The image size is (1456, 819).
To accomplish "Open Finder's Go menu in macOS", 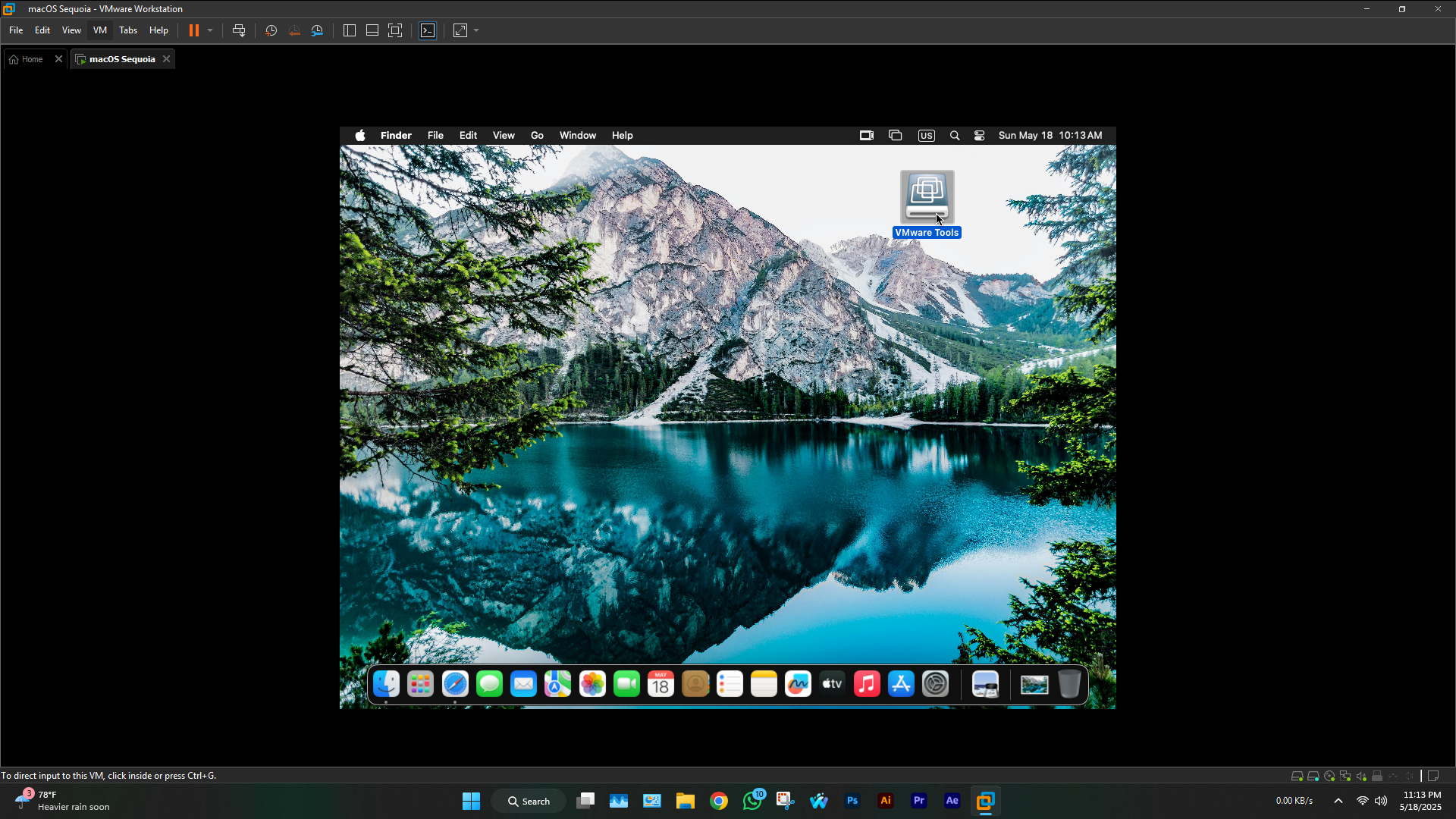I will 537,135.
